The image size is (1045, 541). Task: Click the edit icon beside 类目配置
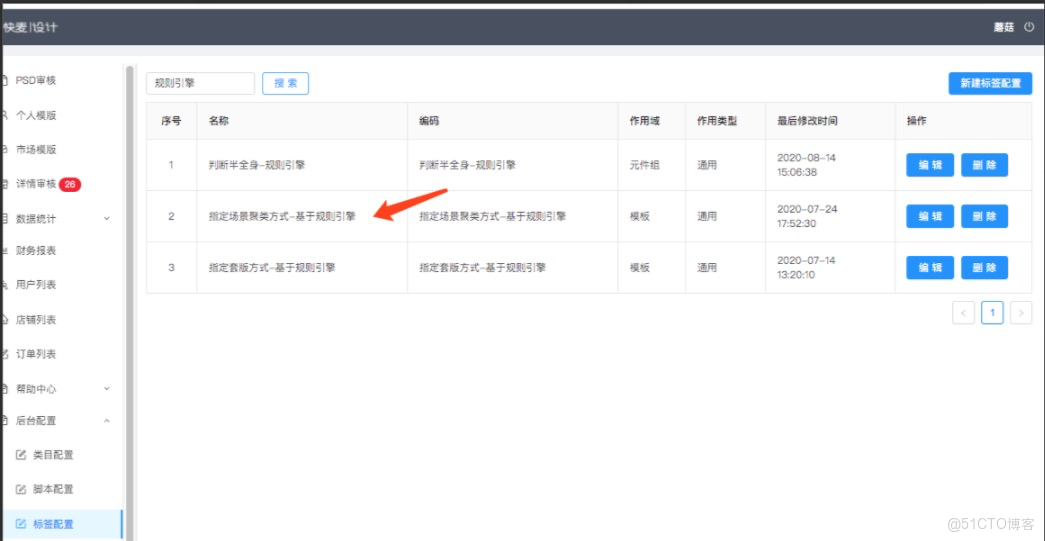21,455
